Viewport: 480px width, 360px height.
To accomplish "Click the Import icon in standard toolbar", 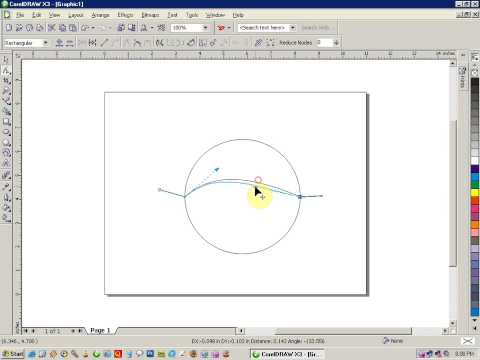I will (121, 28).
